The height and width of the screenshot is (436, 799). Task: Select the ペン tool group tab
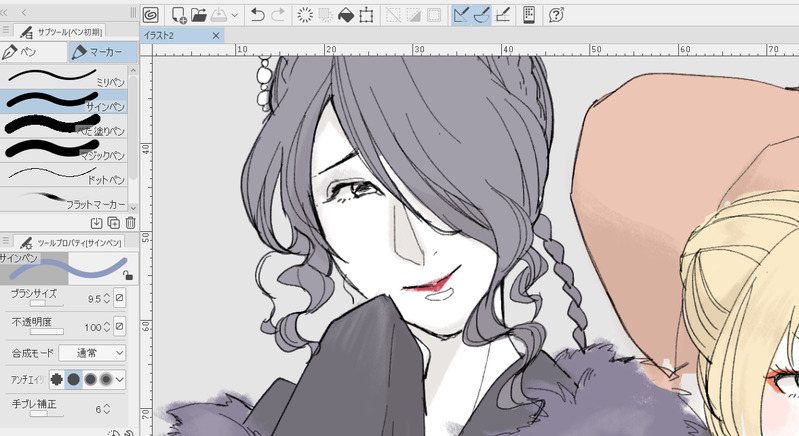(x=34, y=52)
